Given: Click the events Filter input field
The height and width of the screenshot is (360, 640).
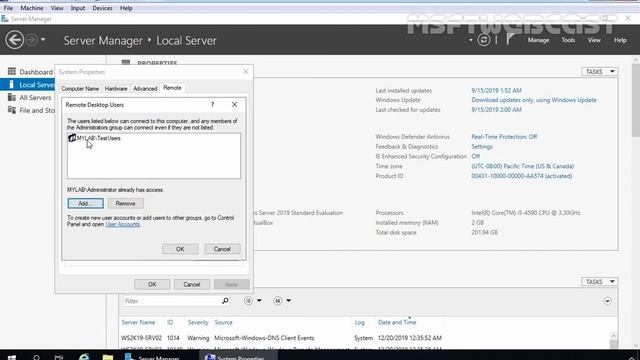Looking at the screenshot, I should point(171,301).
